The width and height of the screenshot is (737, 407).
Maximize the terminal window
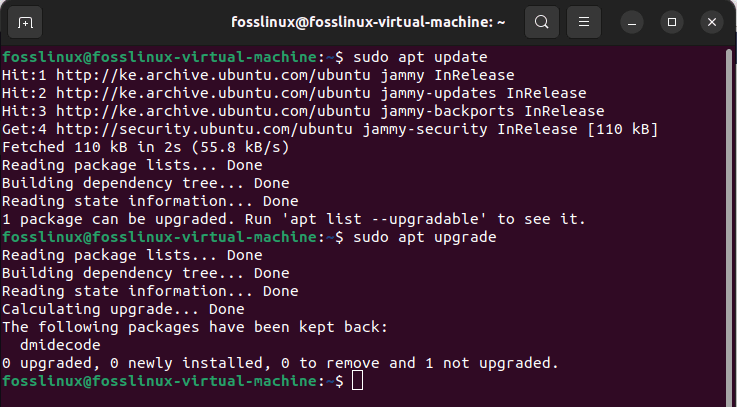[671, 21]
